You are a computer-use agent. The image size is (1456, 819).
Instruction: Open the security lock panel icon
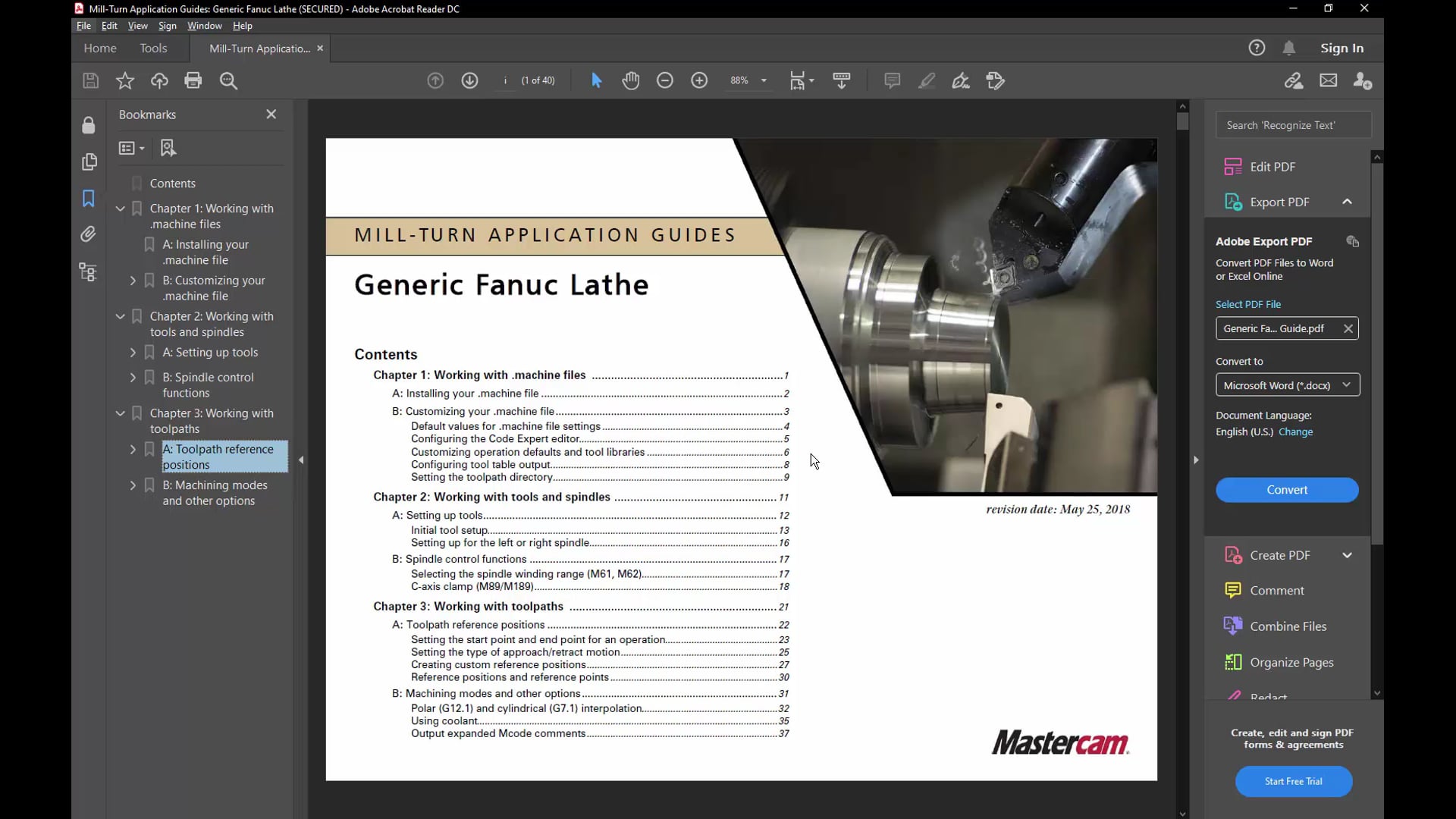(89, 125)
